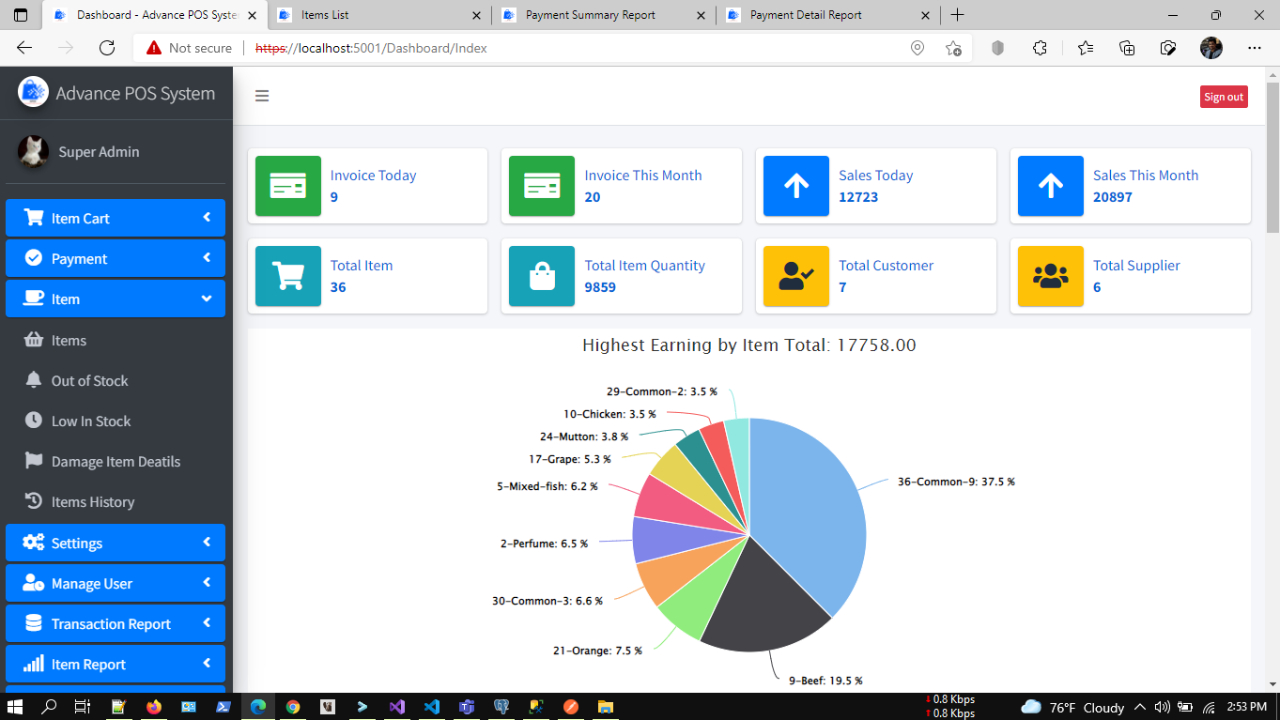Click the Total Item shopping cart icon
Viewport: 1280px width, 720px height.
[x=288, y=276]
